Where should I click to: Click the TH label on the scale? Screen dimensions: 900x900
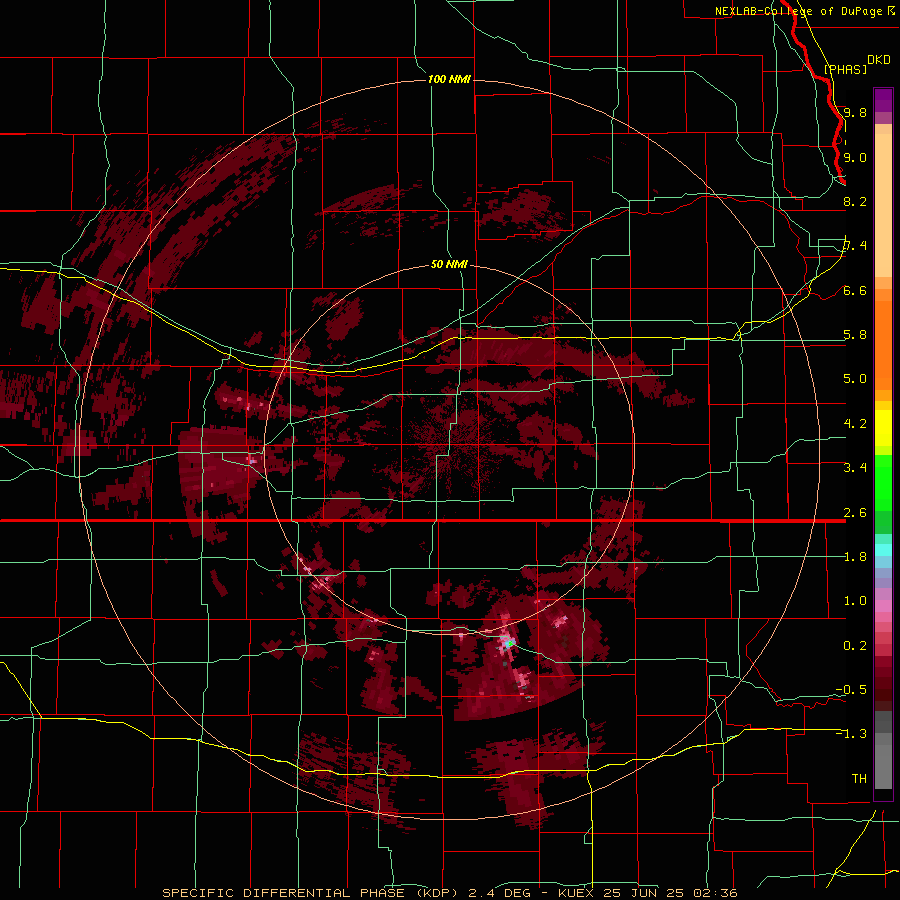tap(859, 779)
